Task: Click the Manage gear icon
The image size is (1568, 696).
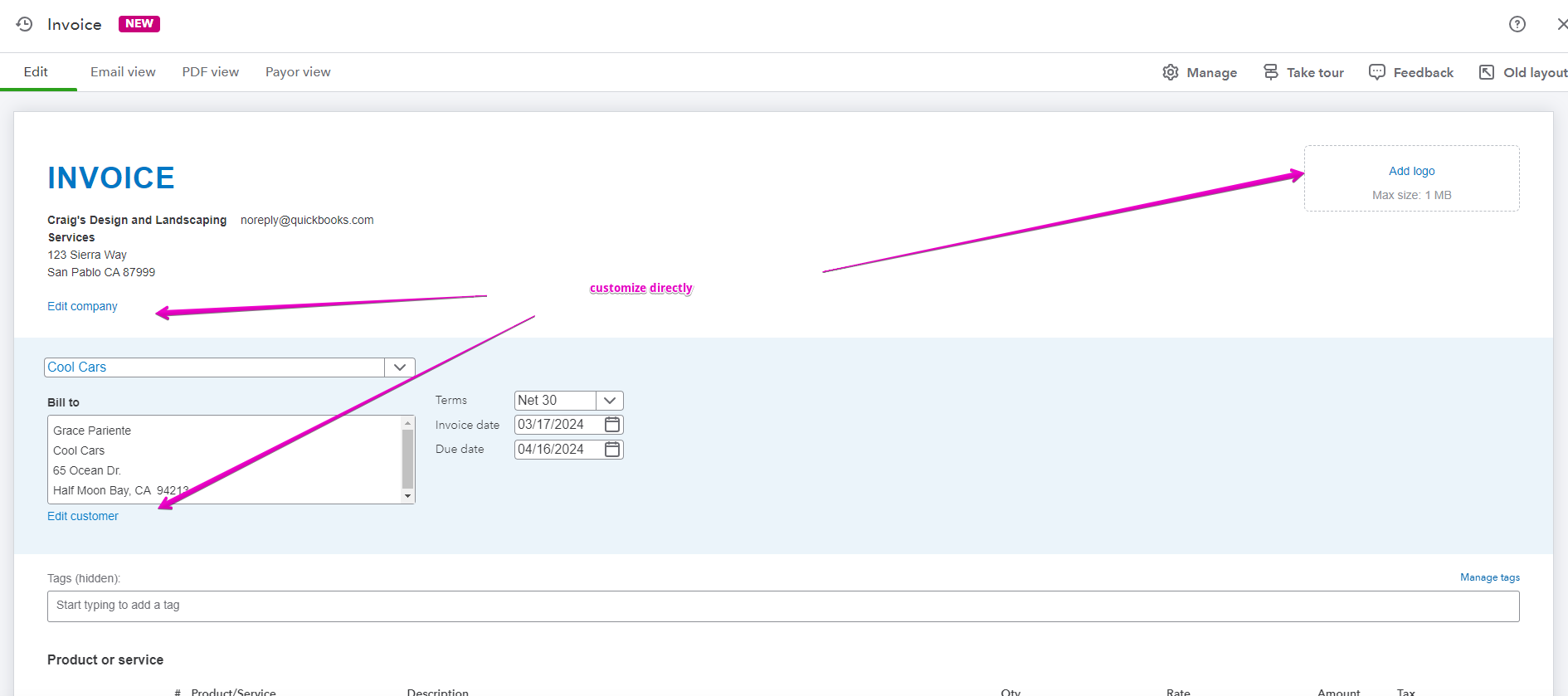Action: point(1171,72)
